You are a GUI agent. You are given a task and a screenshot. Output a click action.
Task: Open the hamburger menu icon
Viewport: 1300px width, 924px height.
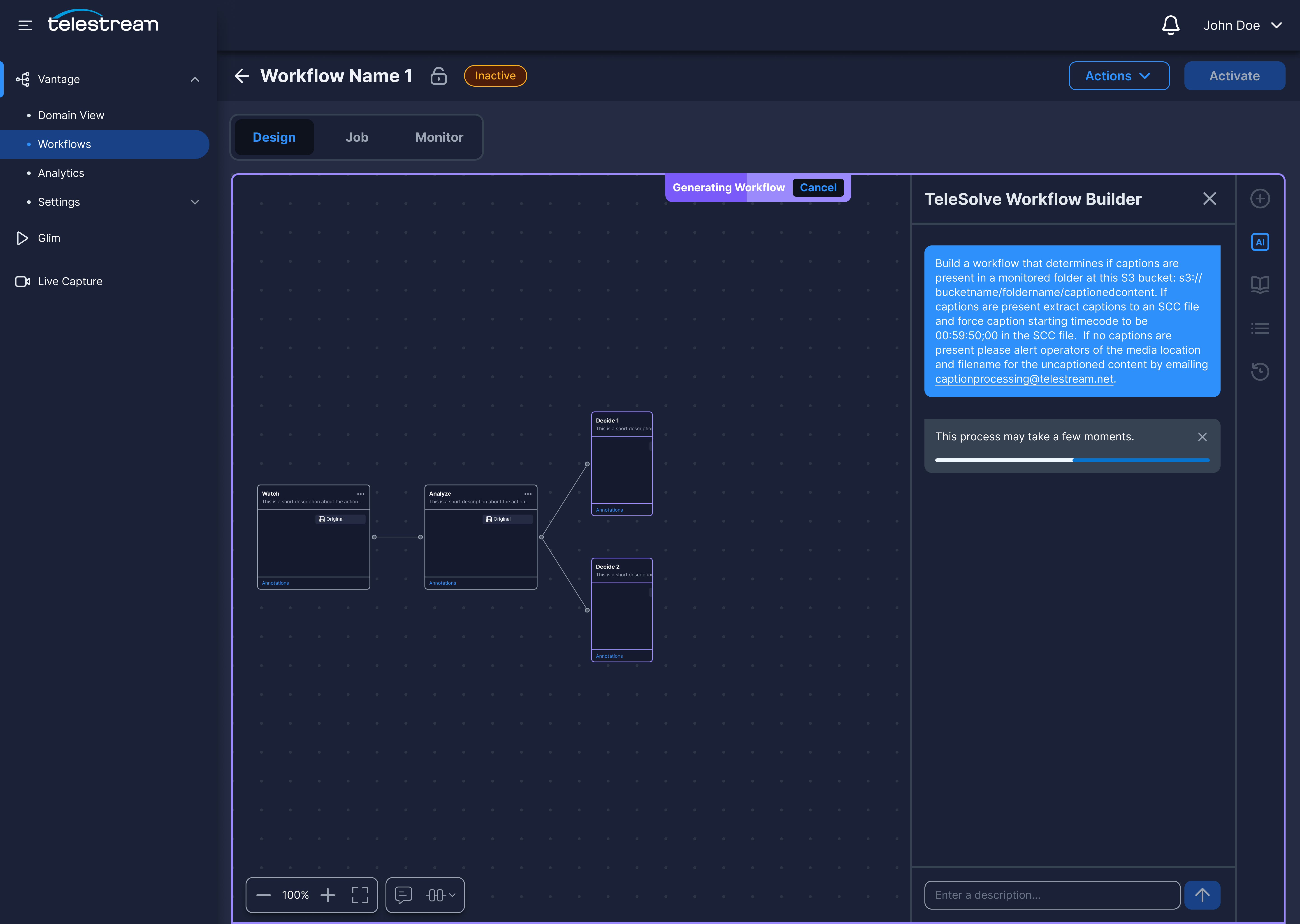pos(25,25)
